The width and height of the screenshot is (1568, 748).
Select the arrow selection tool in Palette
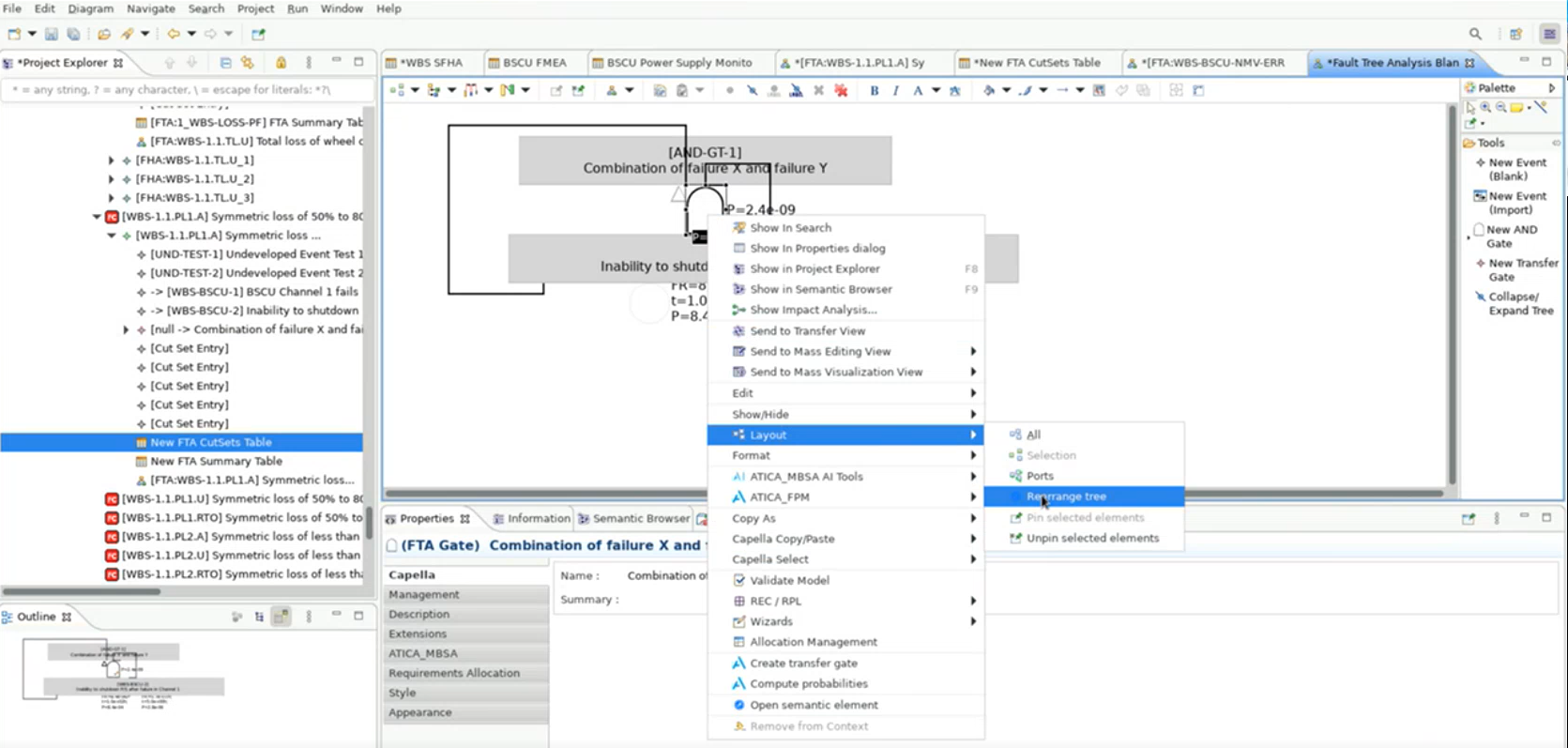[1470, 108]
